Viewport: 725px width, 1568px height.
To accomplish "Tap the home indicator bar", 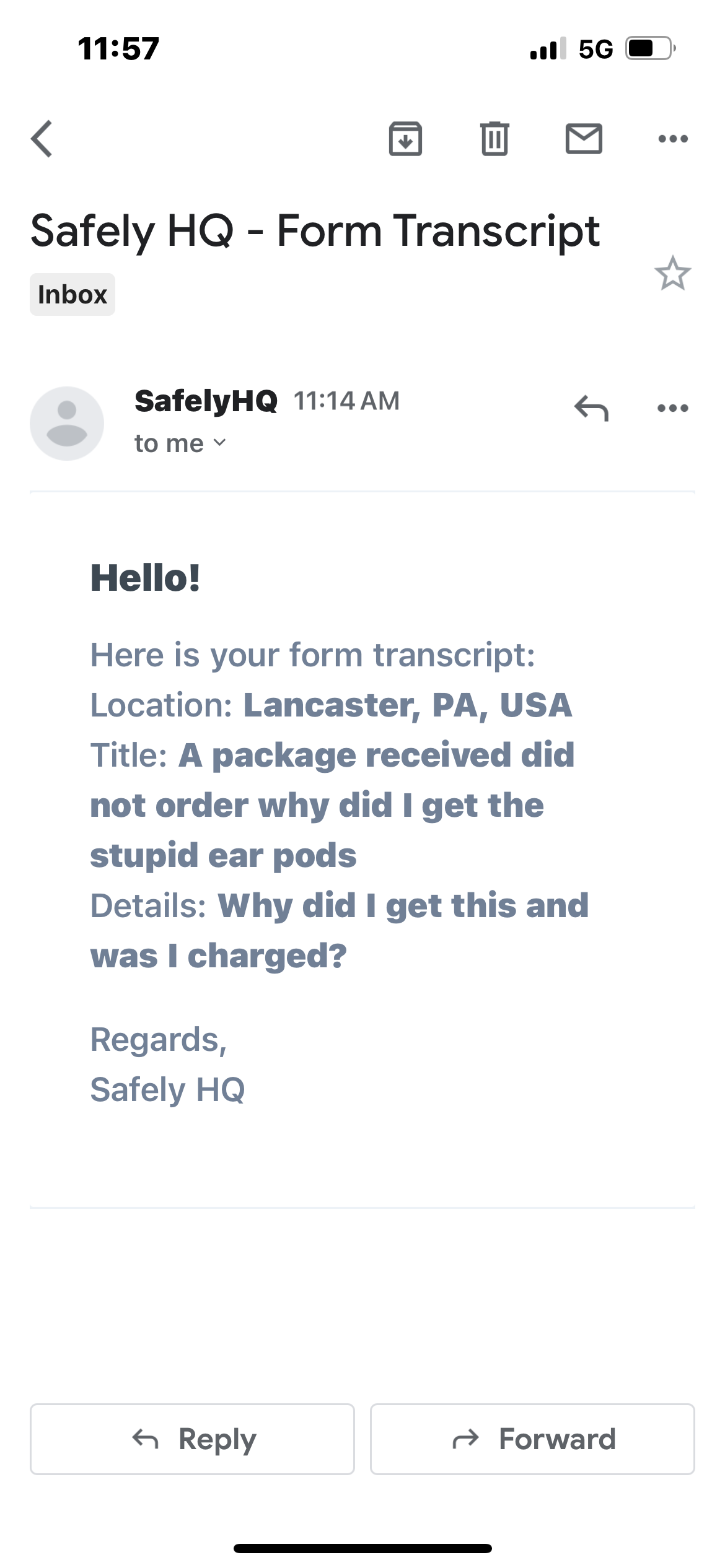I will tap(362, 1549).
